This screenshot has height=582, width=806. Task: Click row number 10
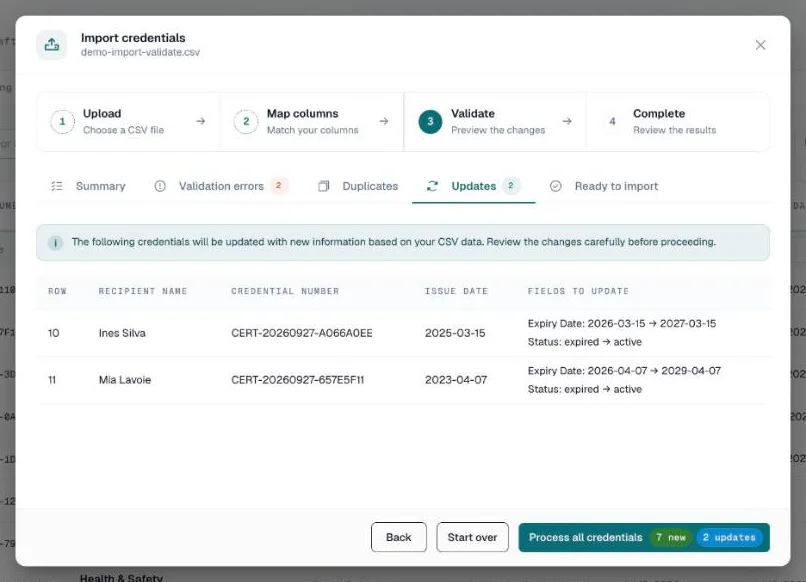pos(53,333)
